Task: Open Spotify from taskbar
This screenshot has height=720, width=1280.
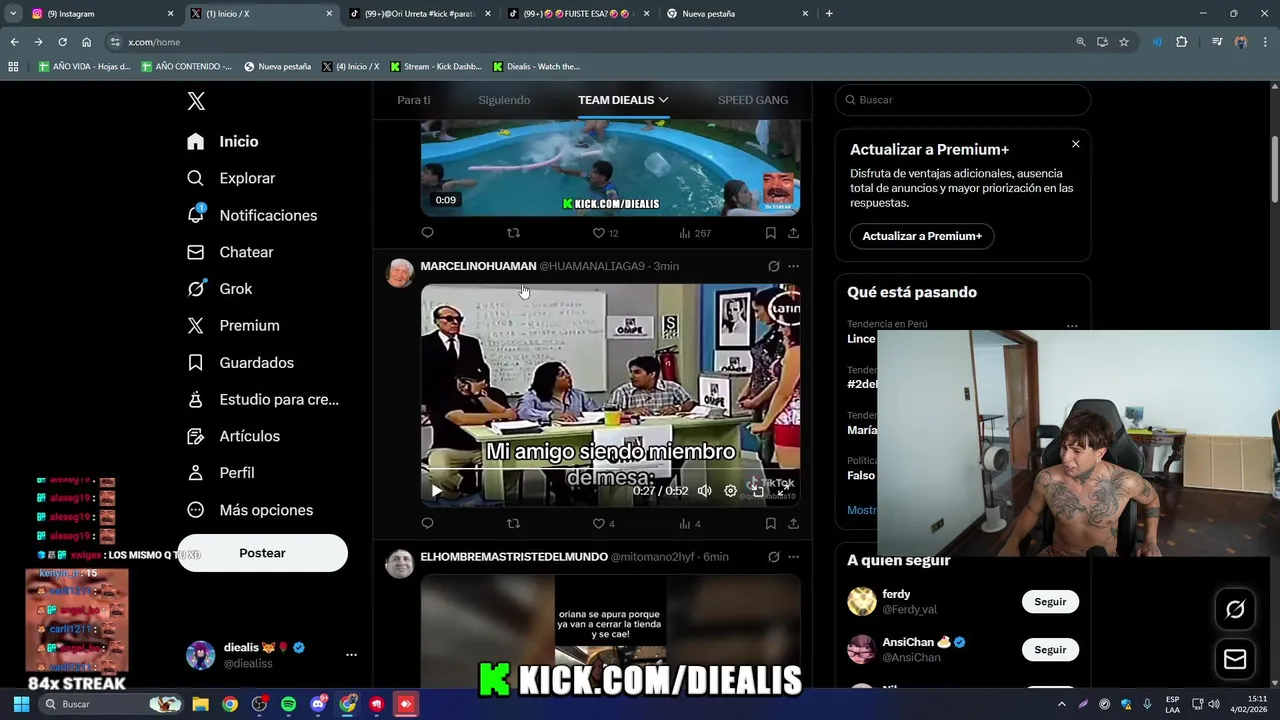Action: tap(288, 704)
